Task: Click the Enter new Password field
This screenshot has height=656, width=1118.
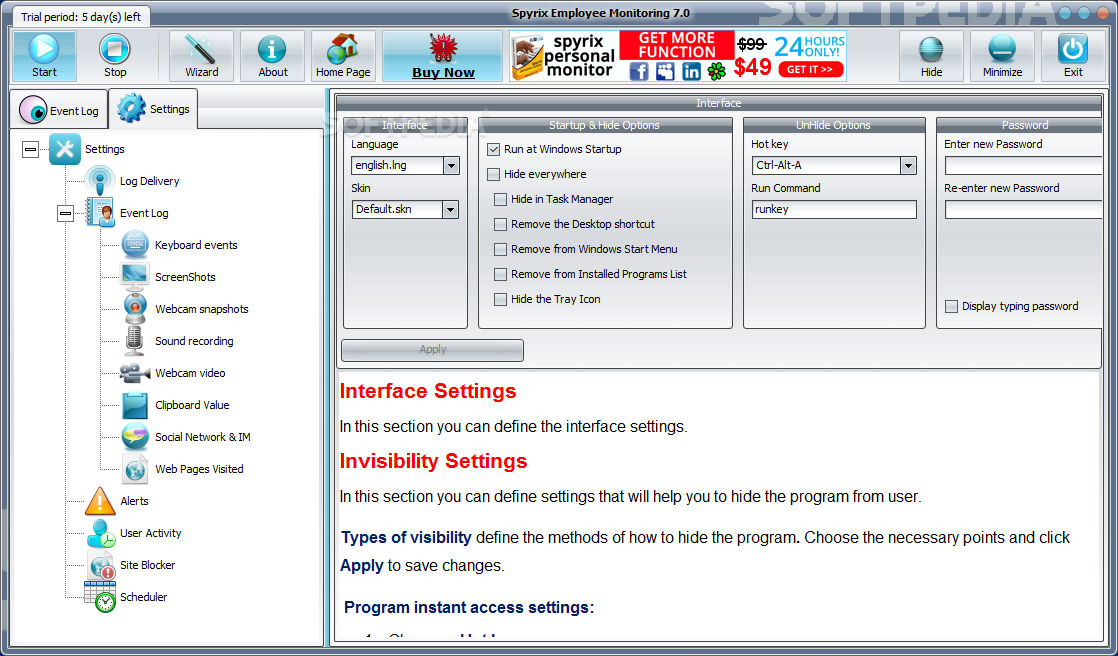Action: coord(1024,165)
